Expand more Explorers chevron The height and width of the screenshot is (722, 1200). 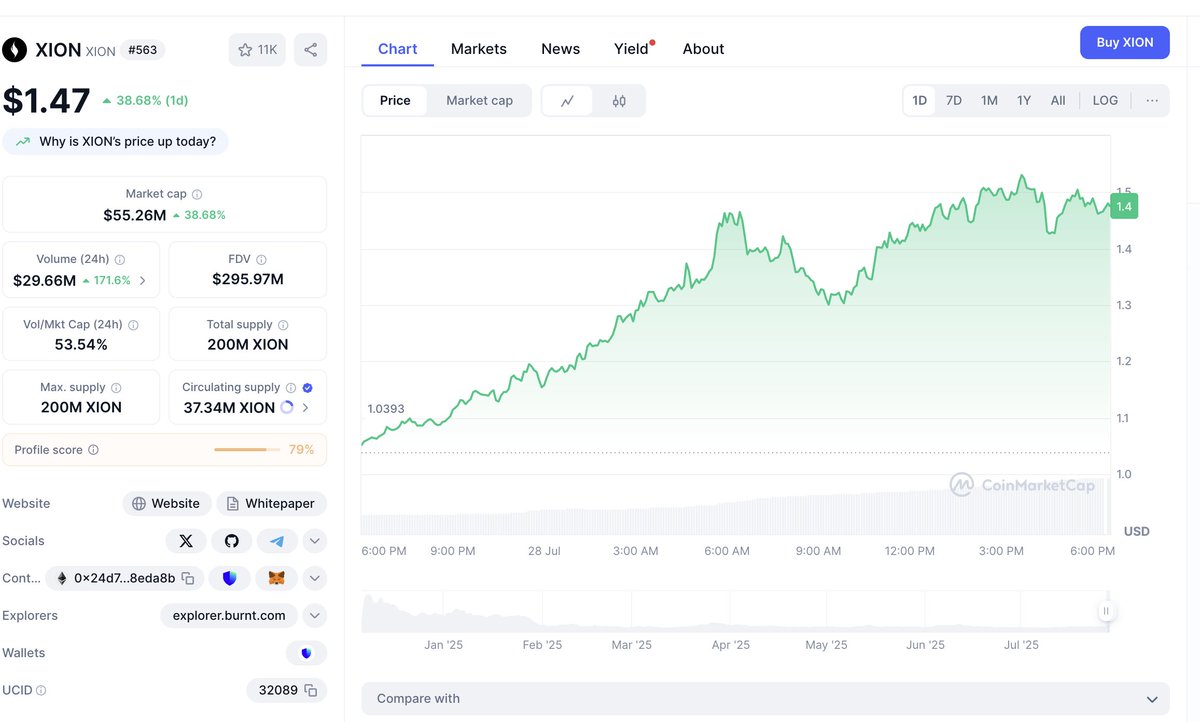pyautogui.click(x=314, y=616)
